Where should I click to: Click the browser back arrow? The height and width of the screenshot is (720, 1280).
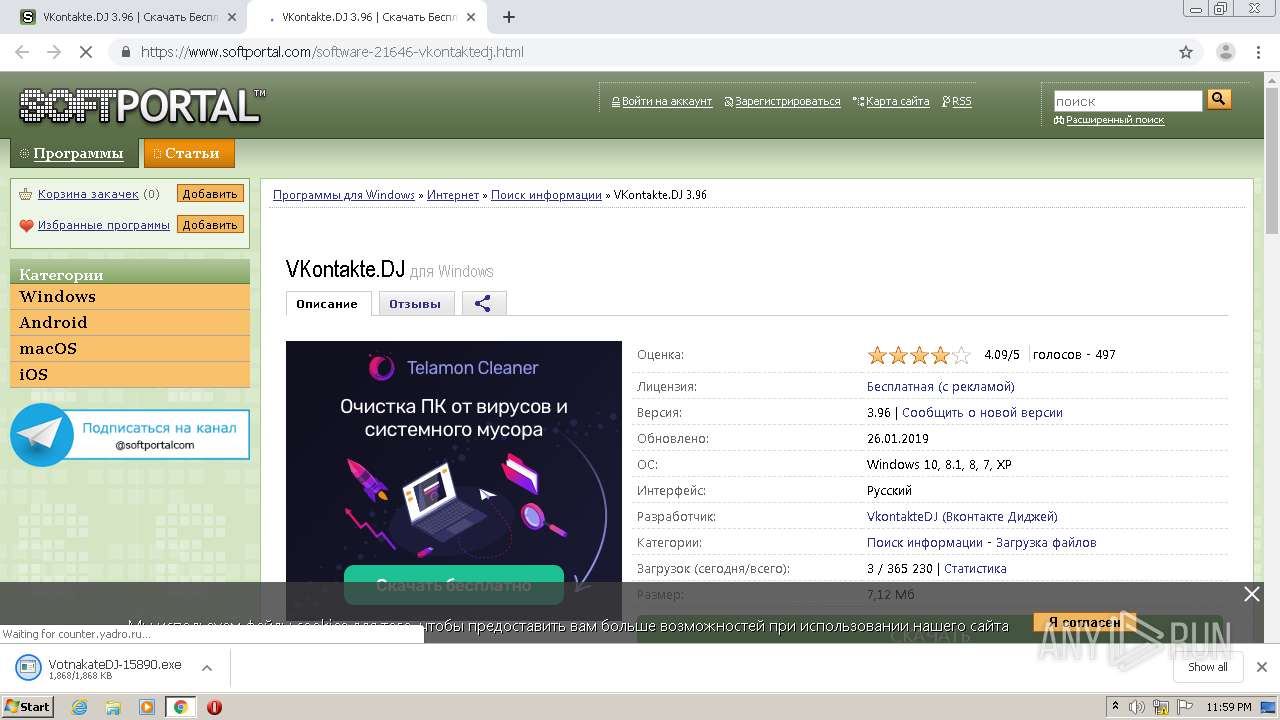click(x=22, y=52)
